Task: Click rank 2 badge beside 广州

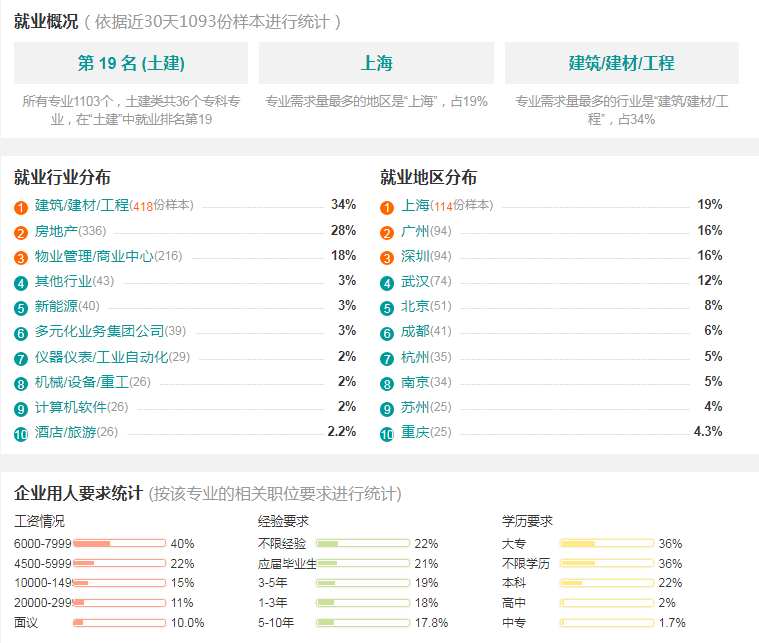Action: (387, 233)
